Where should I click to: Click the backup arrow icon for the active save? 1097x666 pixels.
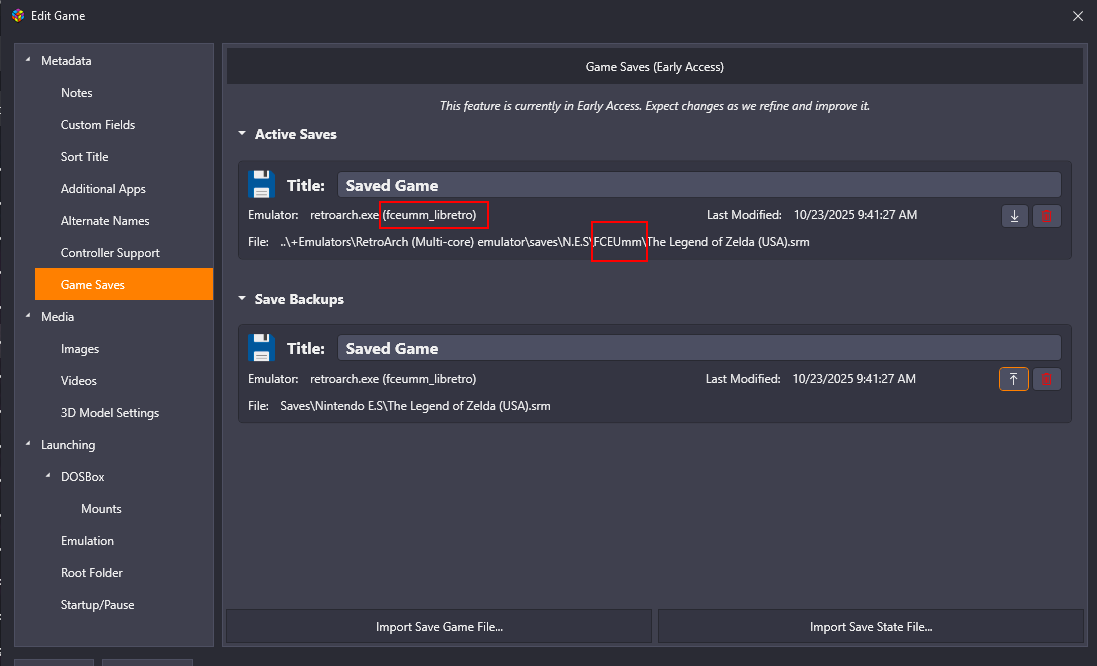click(1015, 216)
